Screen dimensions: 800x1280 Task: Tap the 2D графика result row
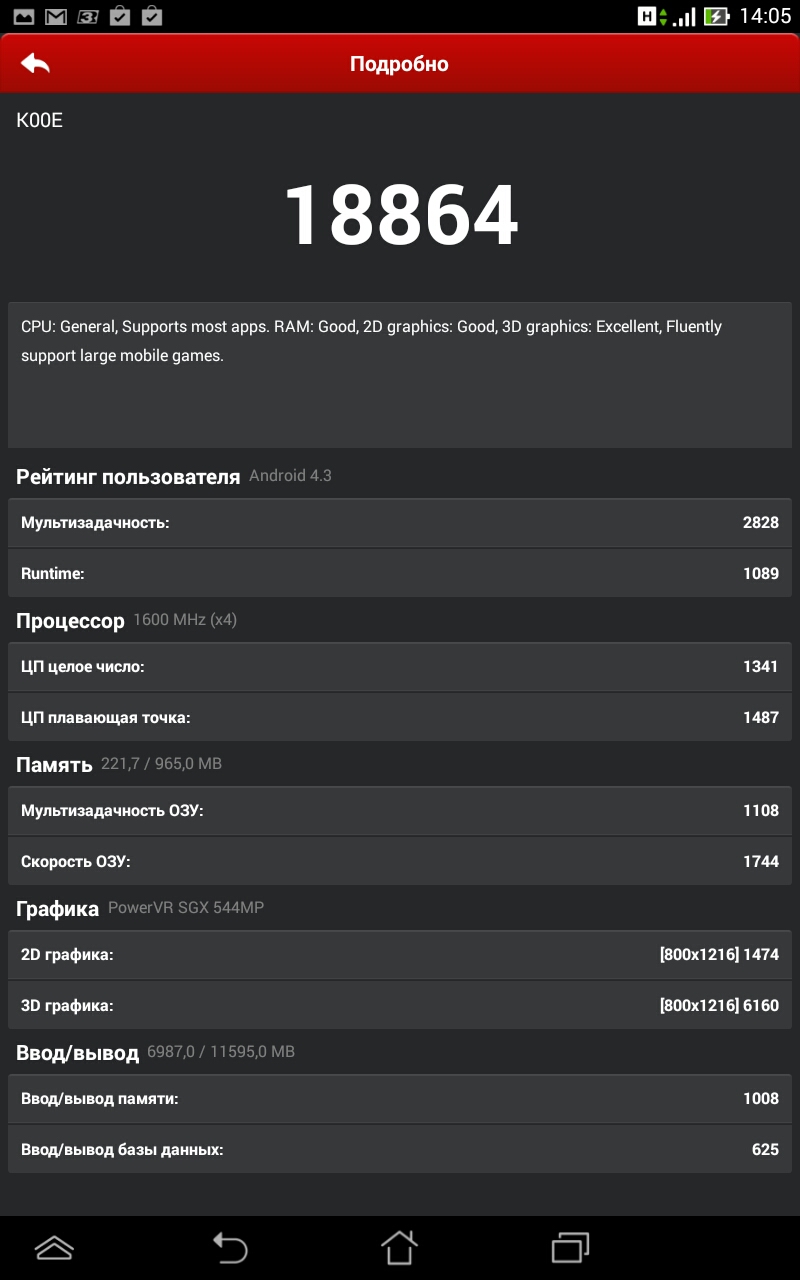(400, 955)
